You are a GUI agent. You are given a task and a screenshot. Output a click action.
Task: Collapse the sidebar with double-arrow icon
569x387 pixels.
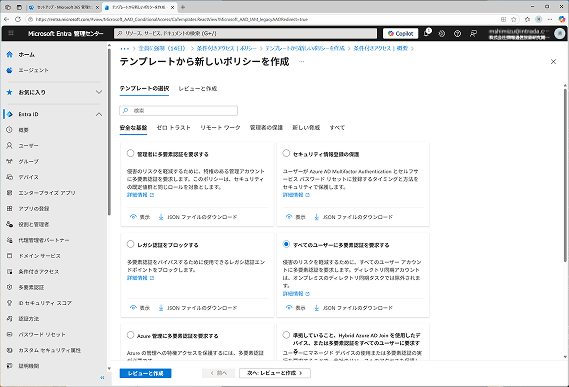click(102, 378)
